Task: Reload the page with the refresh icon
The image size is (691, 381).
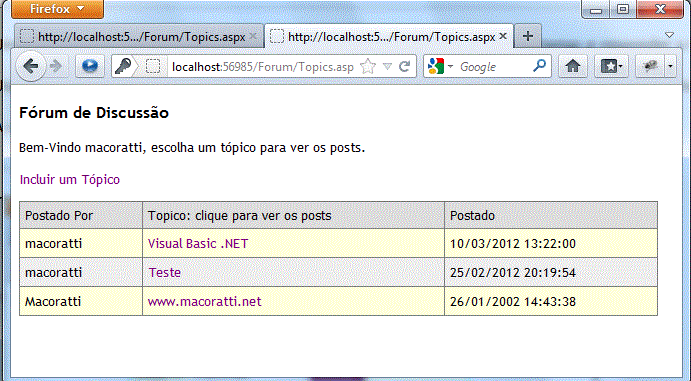Action: (x=404, y=67)
